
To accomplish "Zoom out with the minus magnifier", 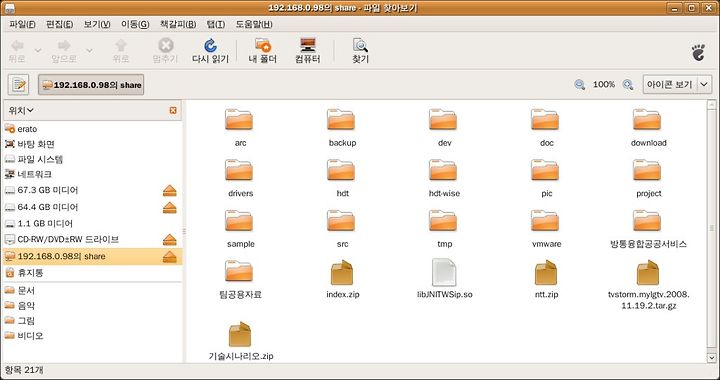I will [580, 84].
